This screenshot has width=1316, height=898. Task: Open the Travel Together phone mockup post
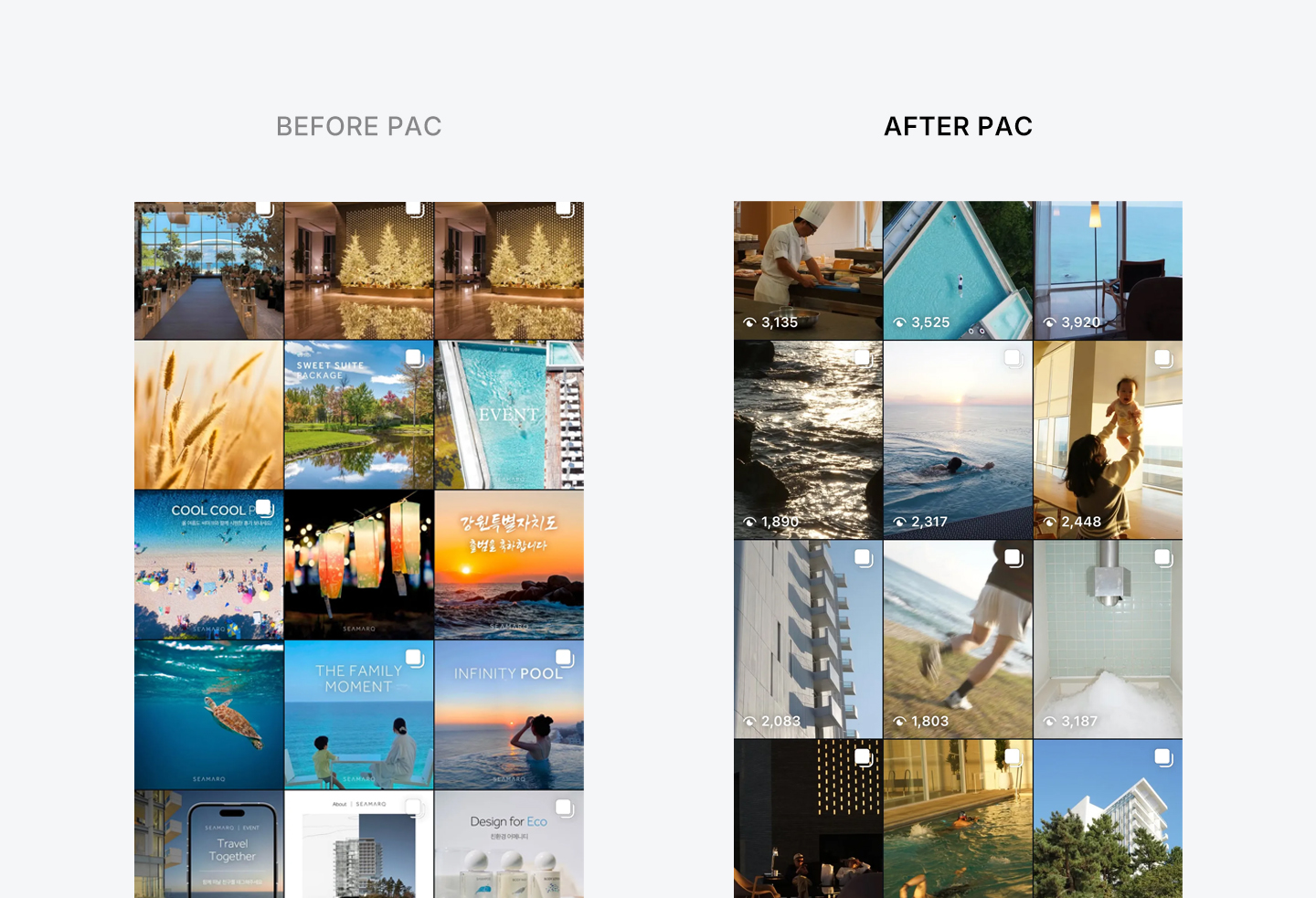tap(208, 844)
